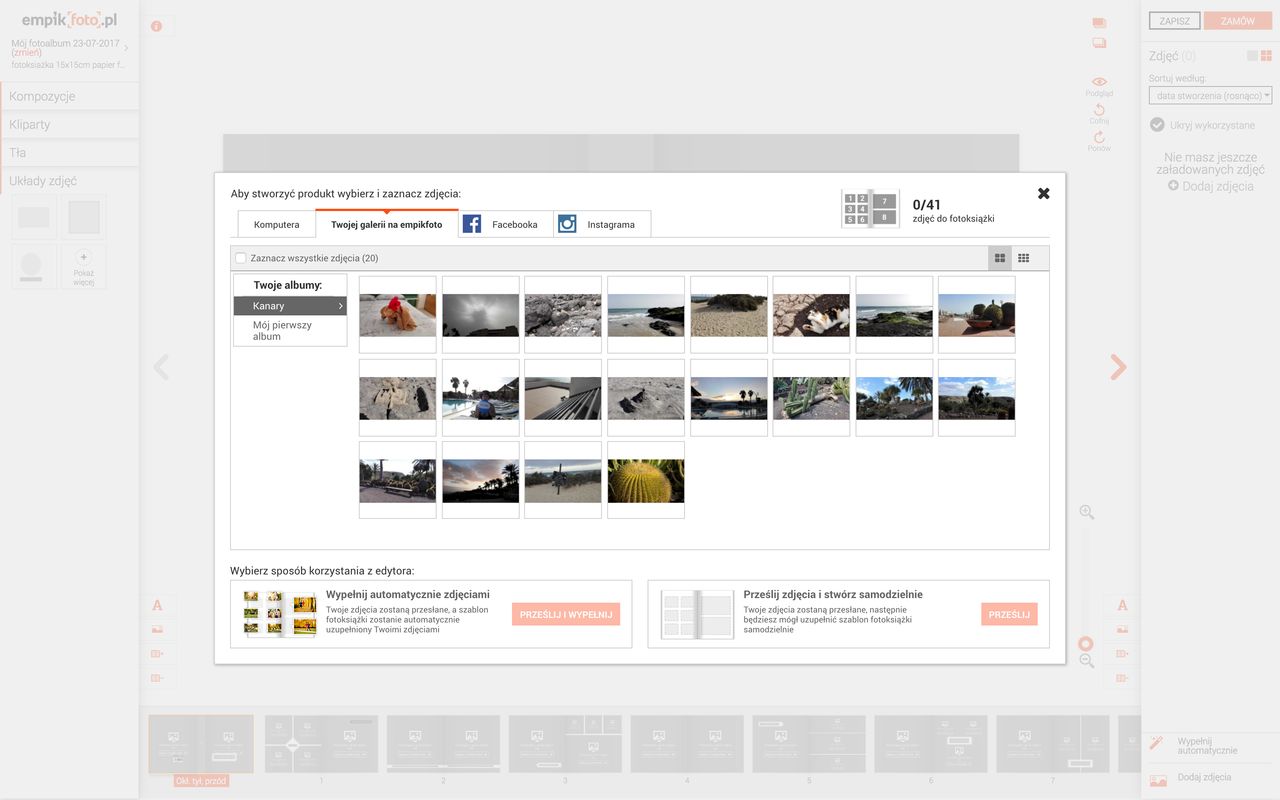Expand the Kliparty section
The width and height of the screenshot is (1280, 800).
(x=69, y=124)
